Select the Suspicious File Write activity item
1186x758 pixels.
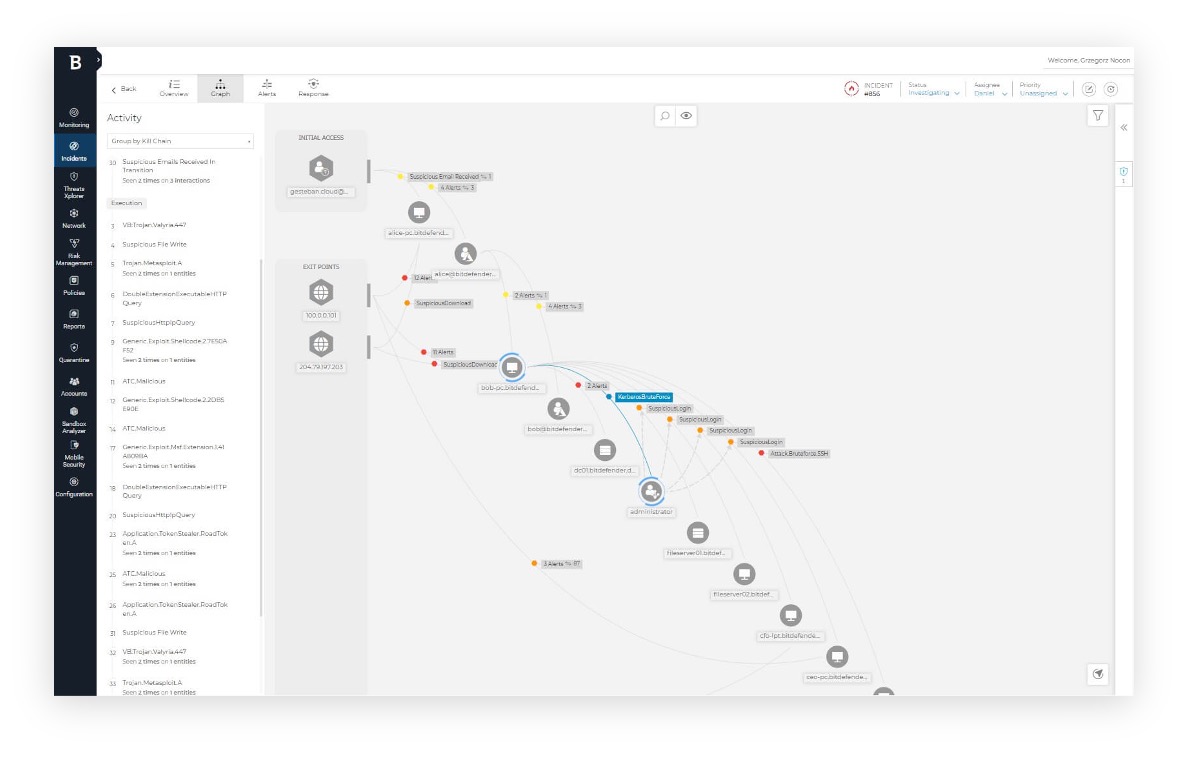click(154, 244)
